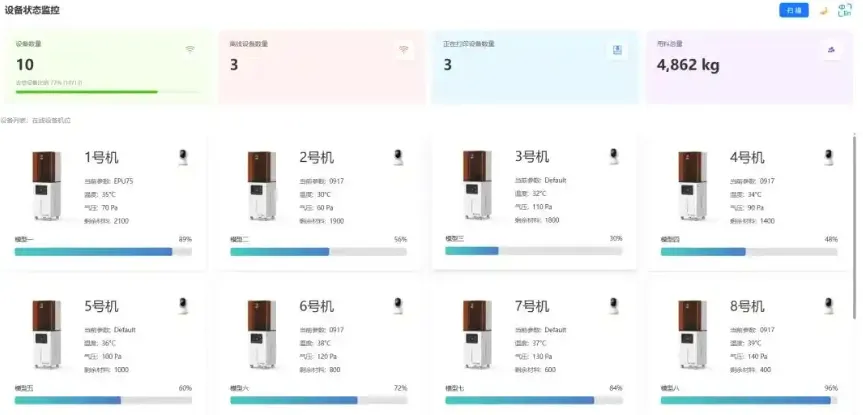Switch language with the translate icon
Viewport: 863px width, 415px height.
[844, 10]
